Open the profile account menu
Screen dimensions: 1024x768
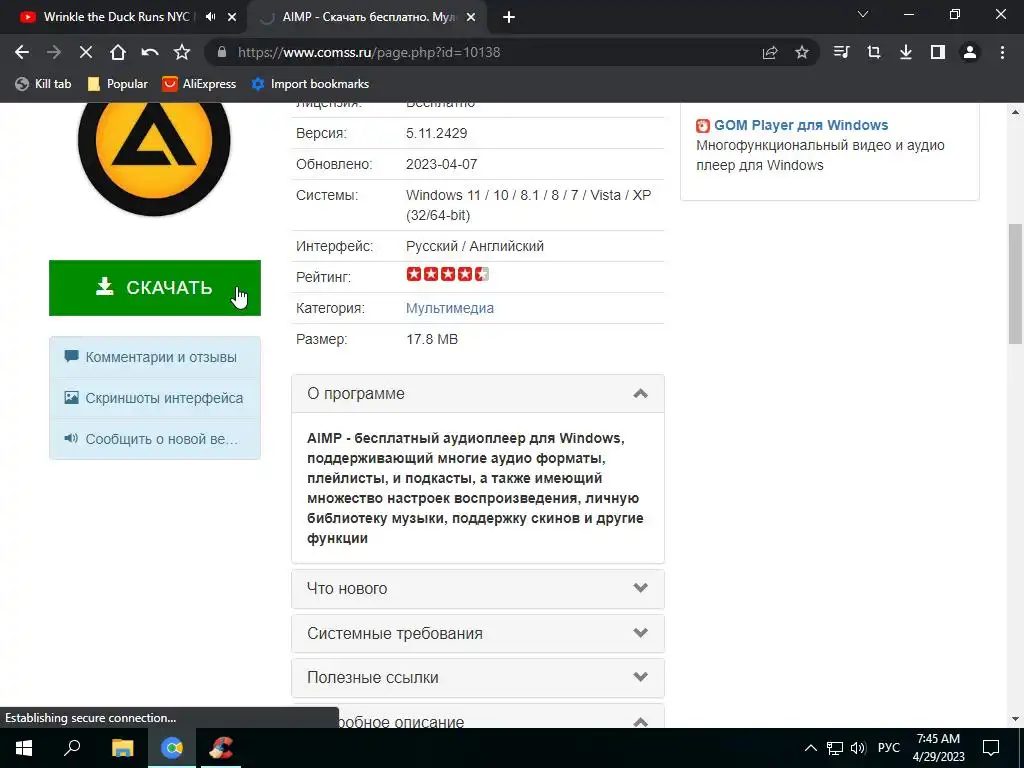click(x=970, y=52)
